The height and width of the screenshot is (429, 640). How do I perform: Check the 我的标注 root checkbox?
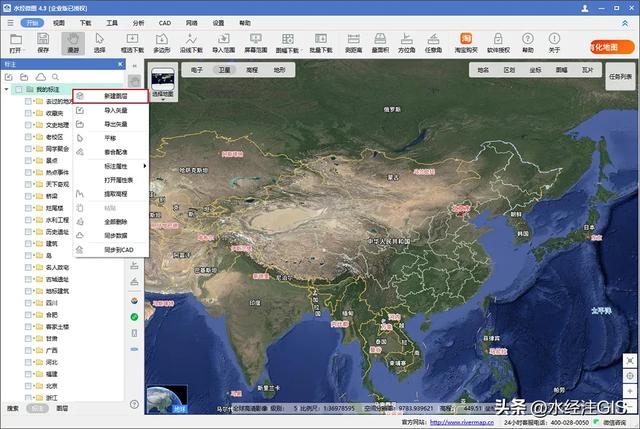click(19, 89)
